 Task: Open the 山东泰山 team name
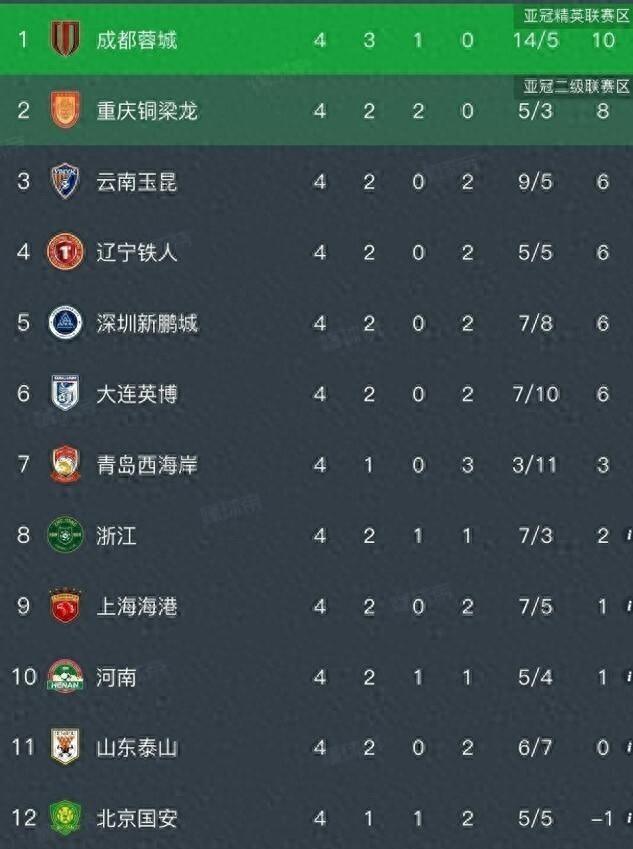coord(136,748)
